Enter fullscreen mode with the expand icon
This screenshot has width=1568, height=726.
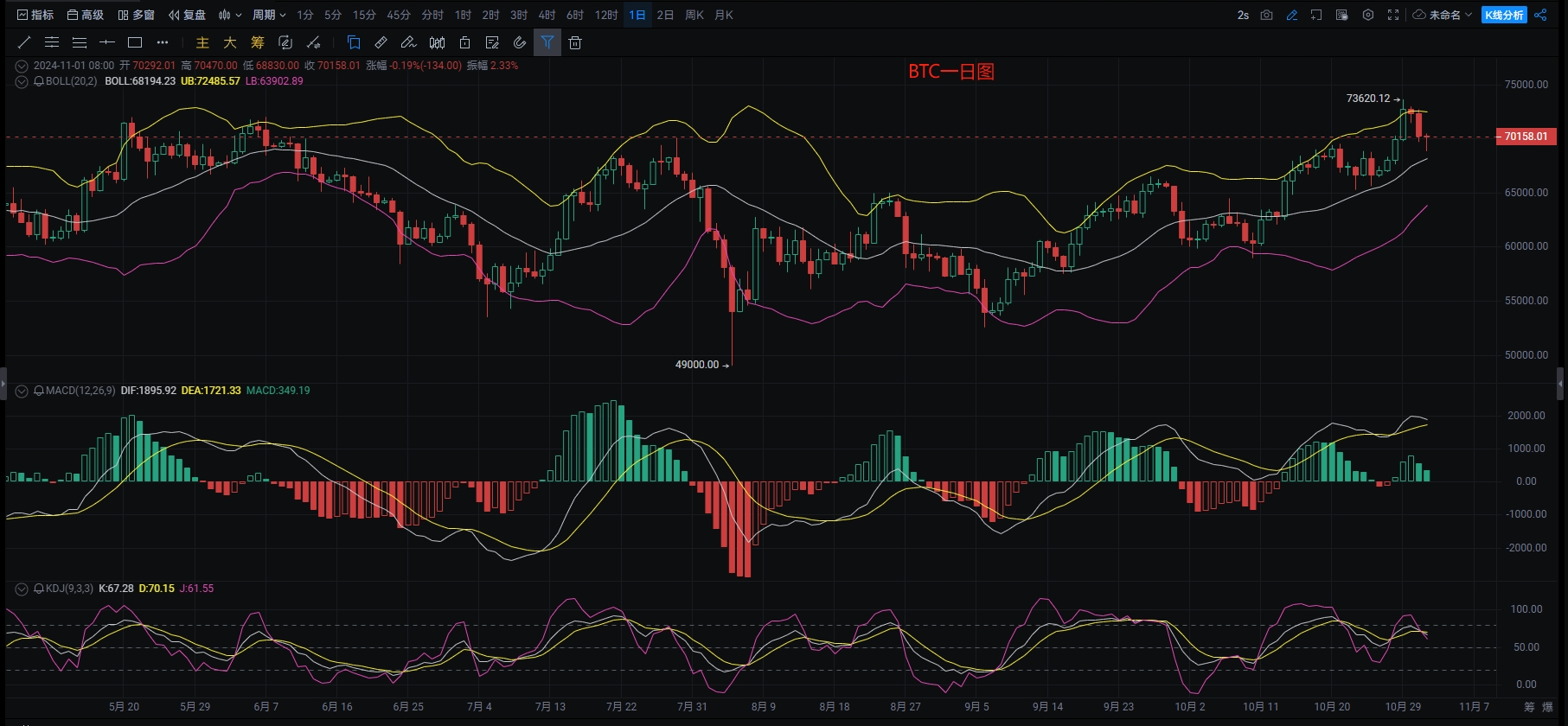point(1392,15)
